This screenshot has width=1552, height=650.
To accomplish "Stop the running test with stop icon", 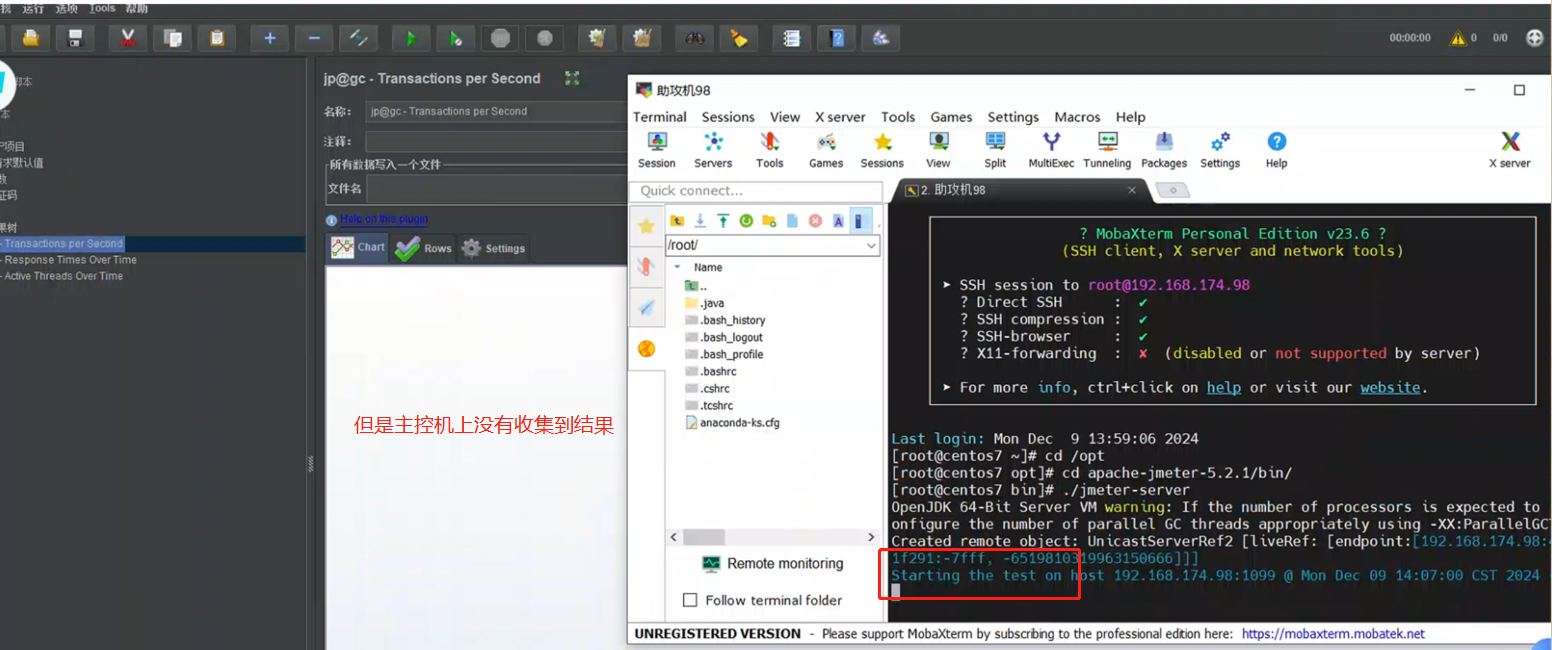I will (x=500, y=37).
